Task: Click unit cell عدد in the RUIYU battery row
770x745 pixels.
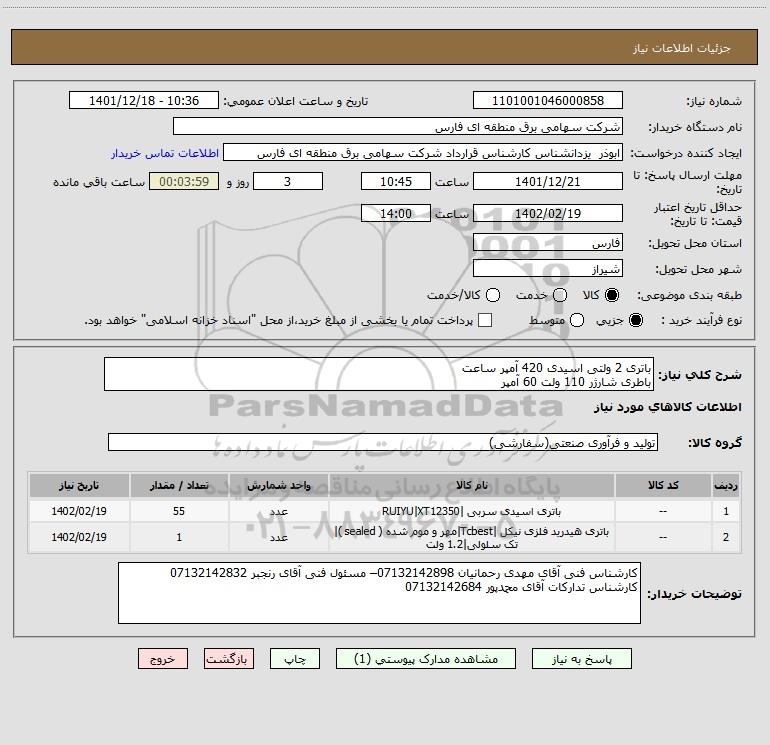Action: click(x=278, y=511)
